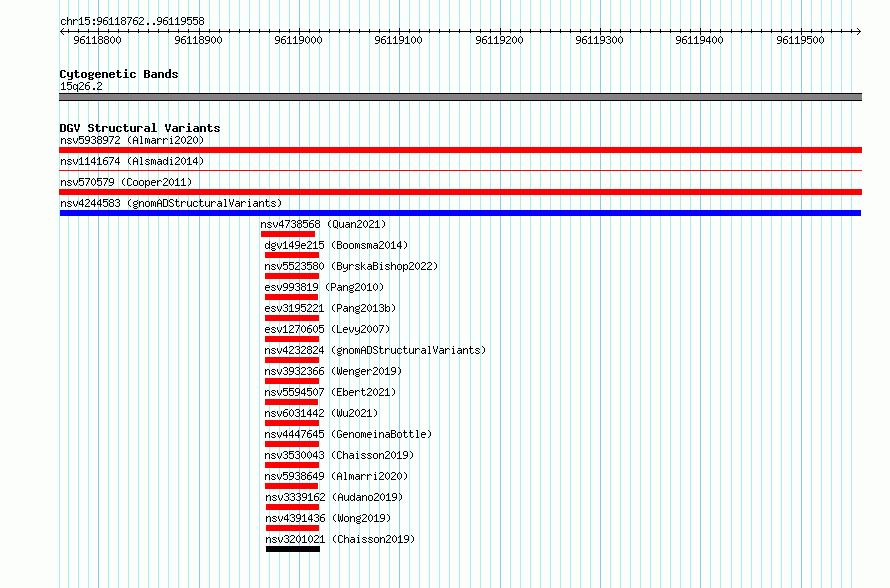Screen dimensions: 890x588
Task: Click the chr15:96118762..96119558 region label
Action: (x=132, y=21)
